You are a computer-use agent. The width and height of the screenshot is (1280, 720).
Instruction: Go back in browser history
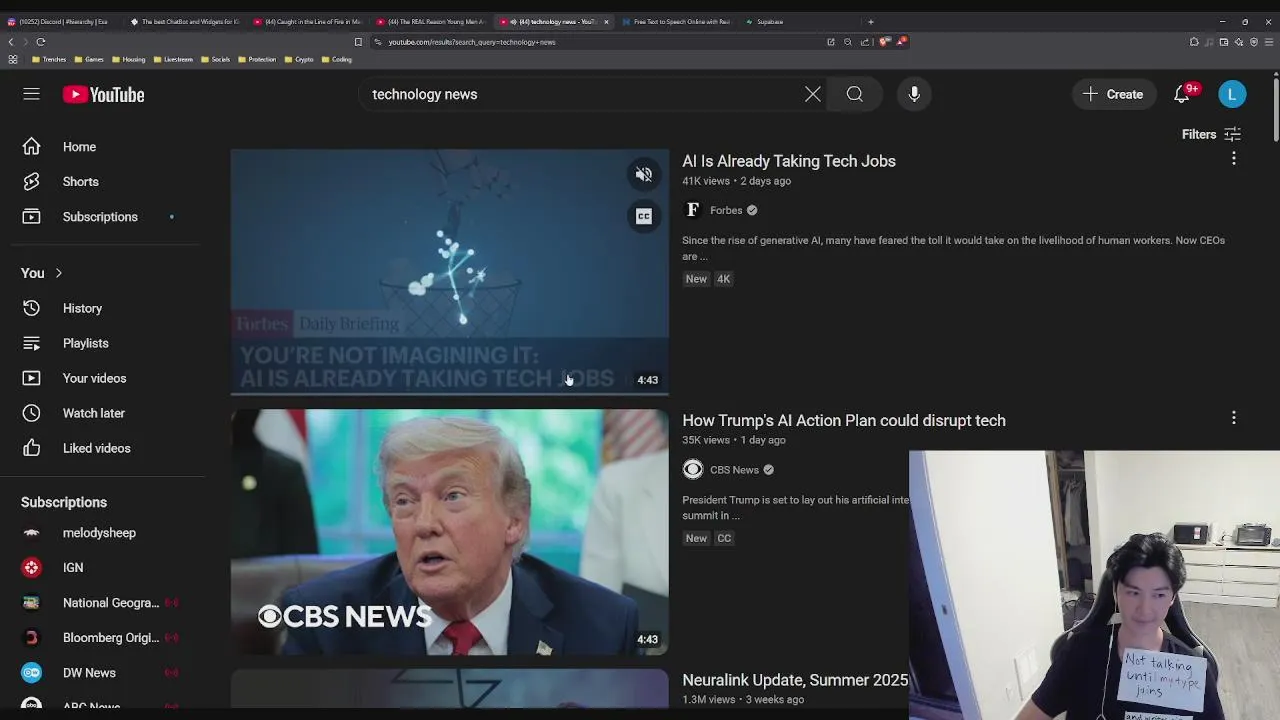pyautogui.click(x=11, y=42)
